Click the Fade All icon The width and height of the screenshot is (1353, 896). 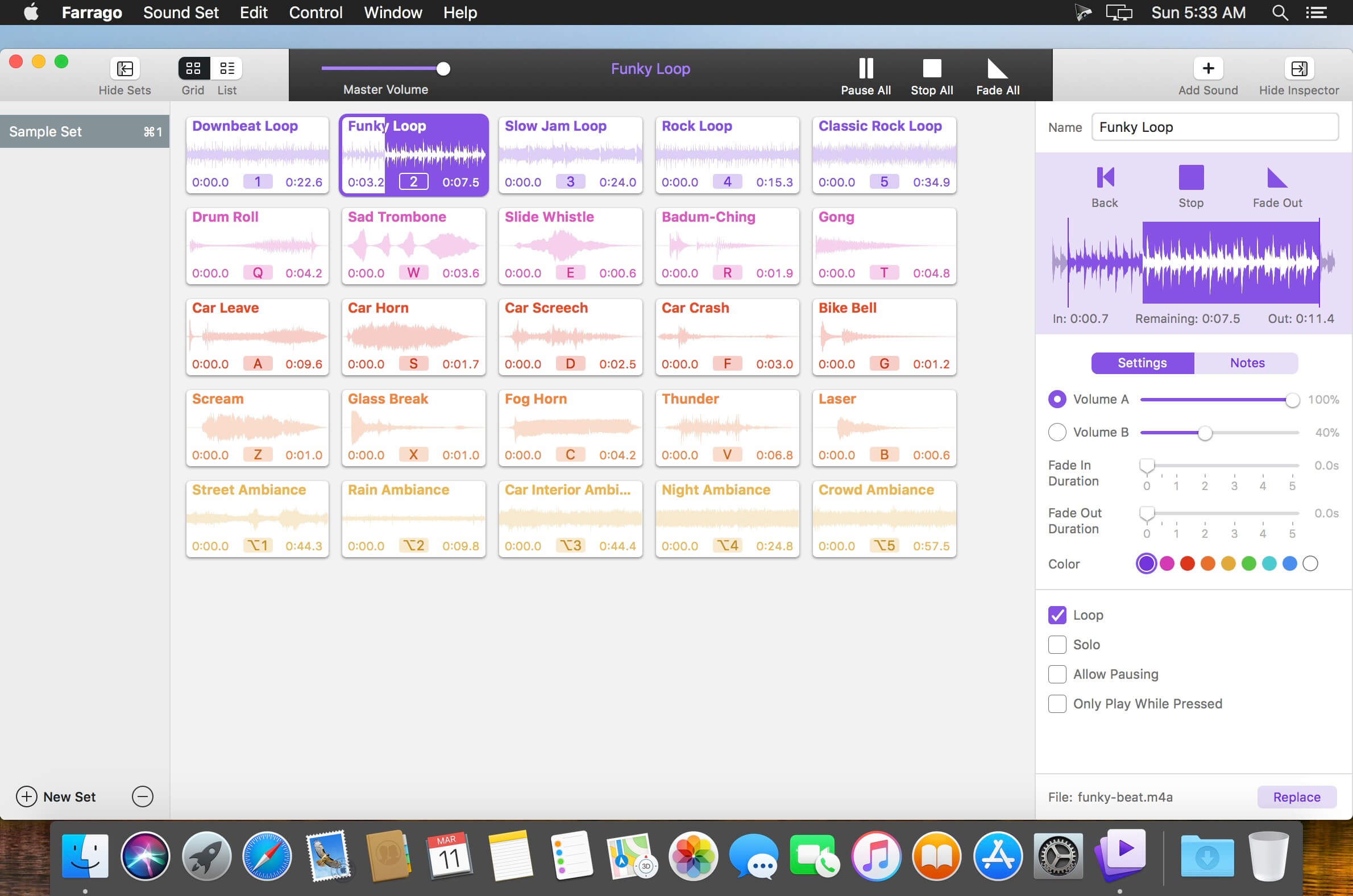point(997,69)
